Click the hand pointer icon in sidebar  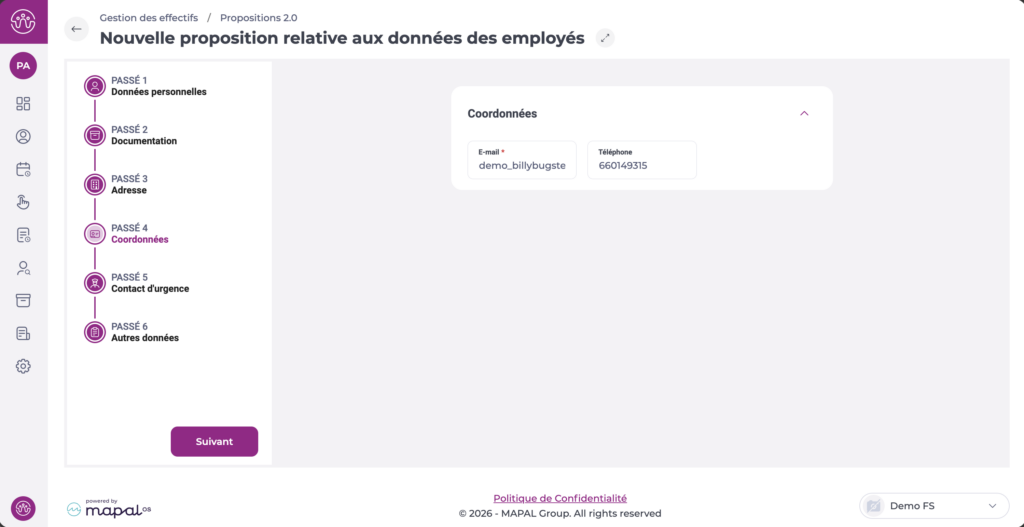click(x=23, y=202)
